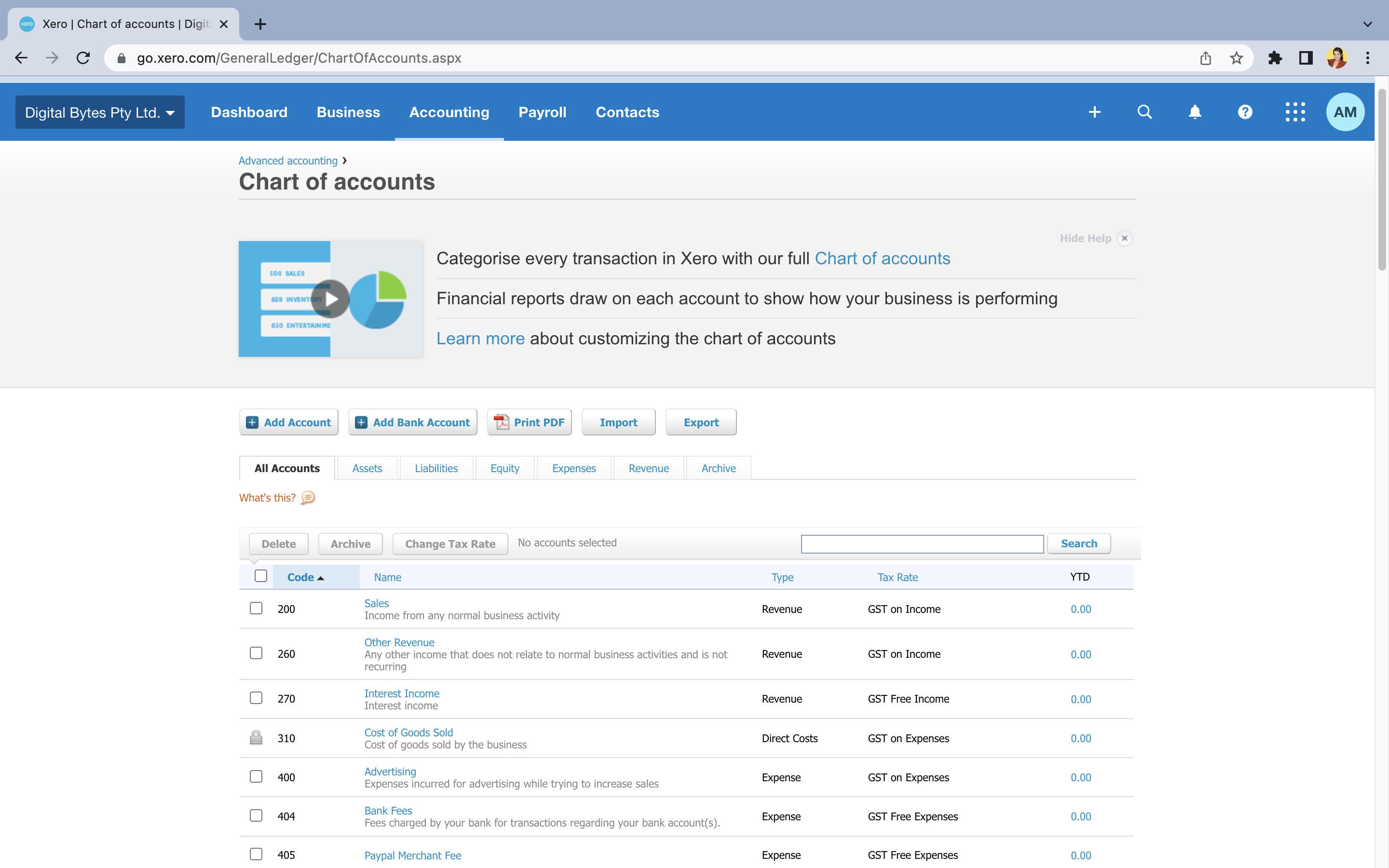This screenshot has width=1389, height=868.
Task: Click the Add Bank Account button
Action: click(x=413, y=422)
